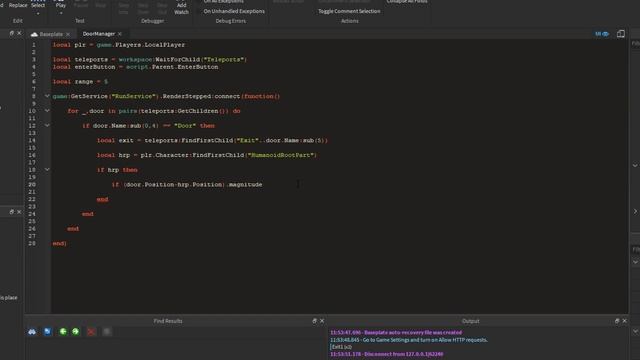Undock the upper left side panel
The width and height of the screenshot is (640, 360).
pyautogui.click(x=11, y=33)
